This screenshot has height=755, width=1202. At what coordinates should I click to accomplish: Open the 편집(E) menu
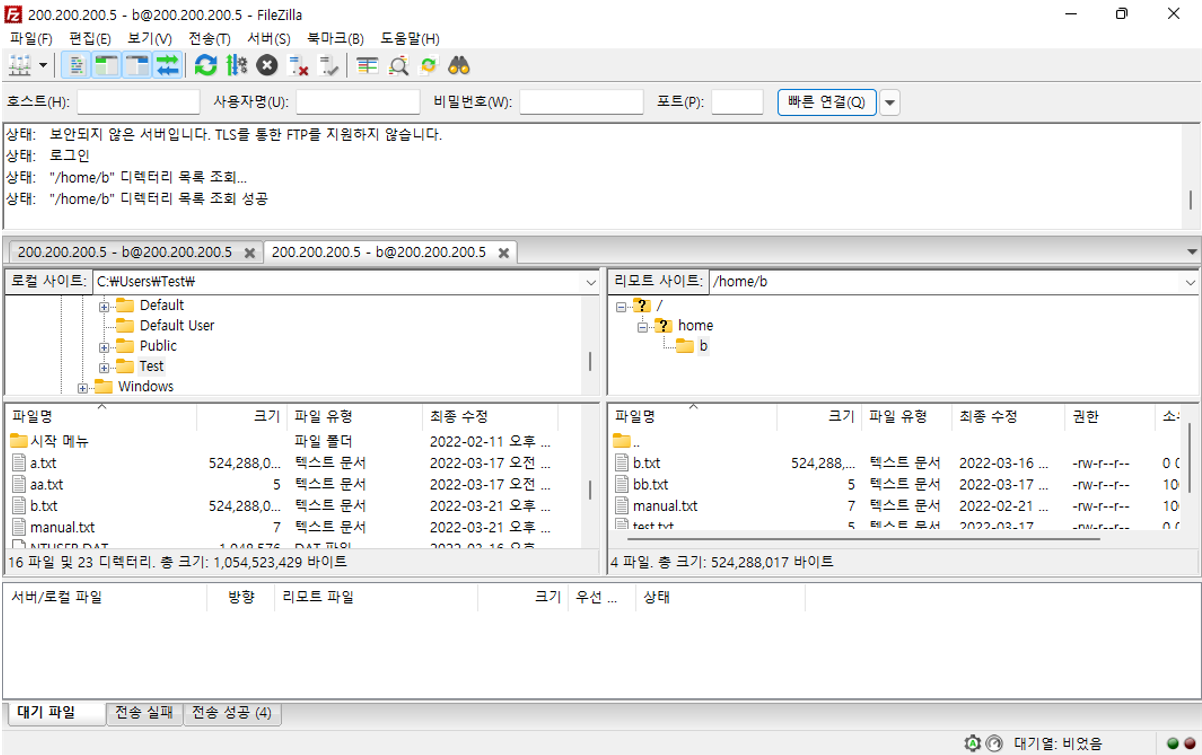coord(90,38)
